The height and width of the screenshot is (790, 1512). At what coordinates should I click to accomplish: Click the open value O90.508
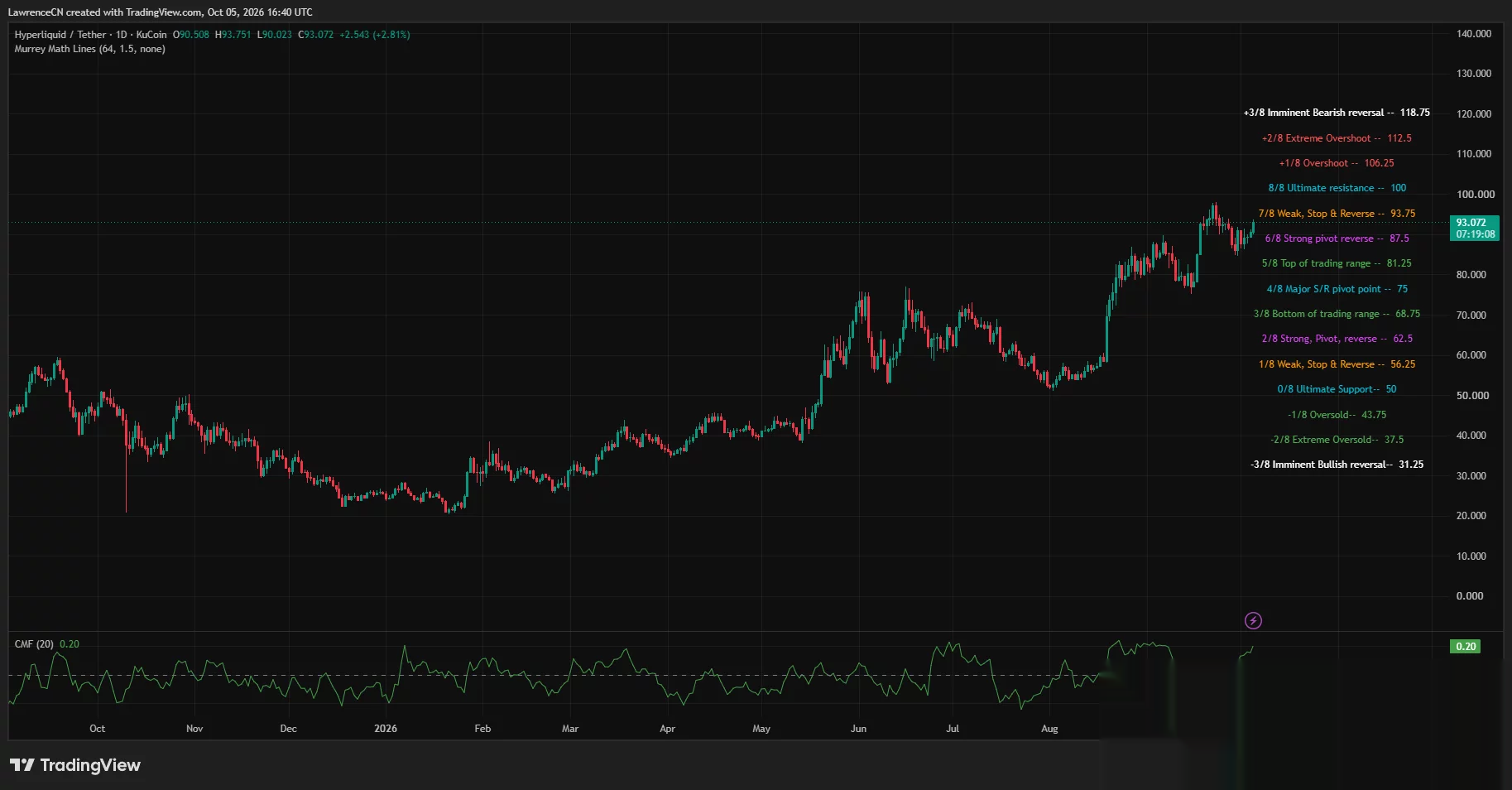pos(191,35)
